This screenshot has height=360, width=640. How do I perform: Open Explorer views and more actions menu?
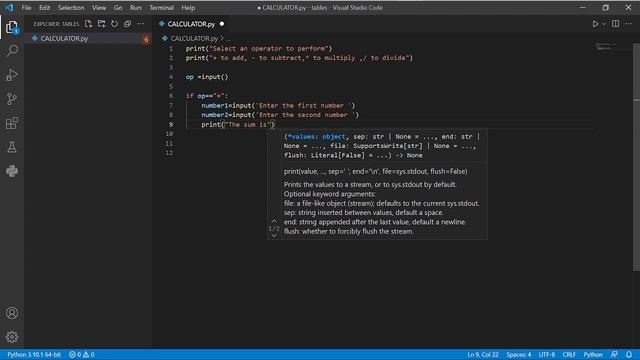click(x=140, y=24)
